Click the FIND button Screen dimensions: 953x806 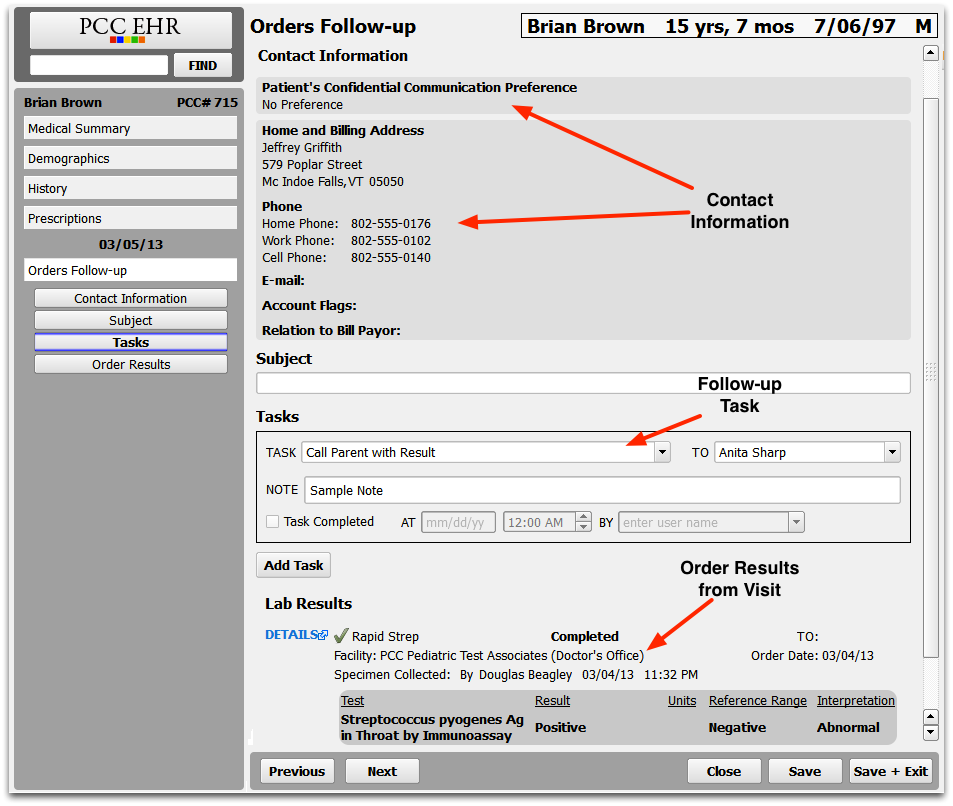point(202,66)
